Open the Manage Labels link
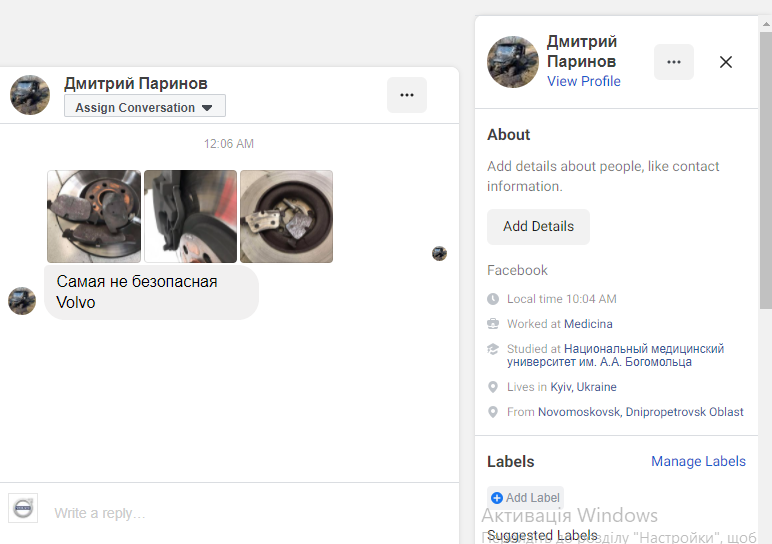This screenshot has width=772, height=544. [698, 461]
